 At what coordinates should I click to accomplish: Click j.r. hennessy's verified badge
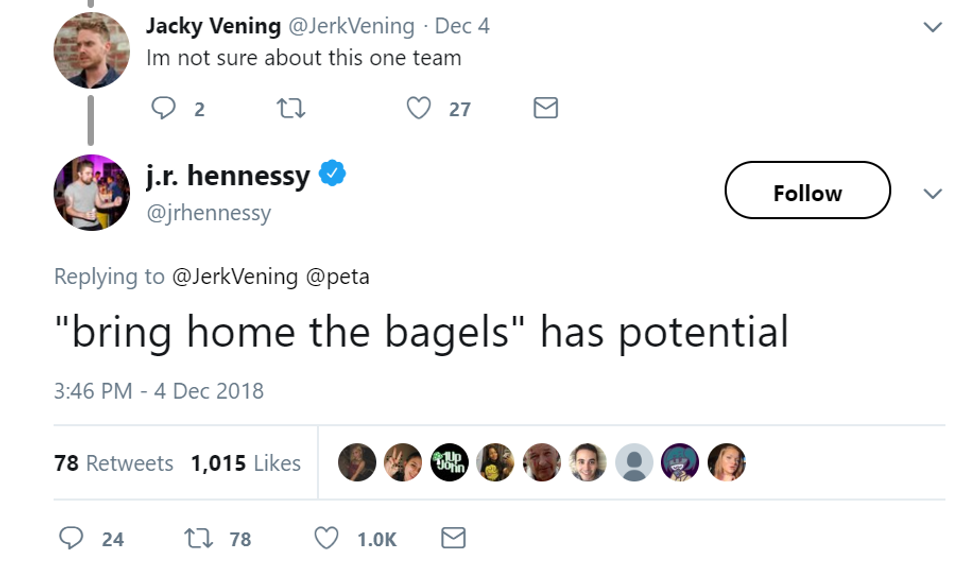click(332, 175)
